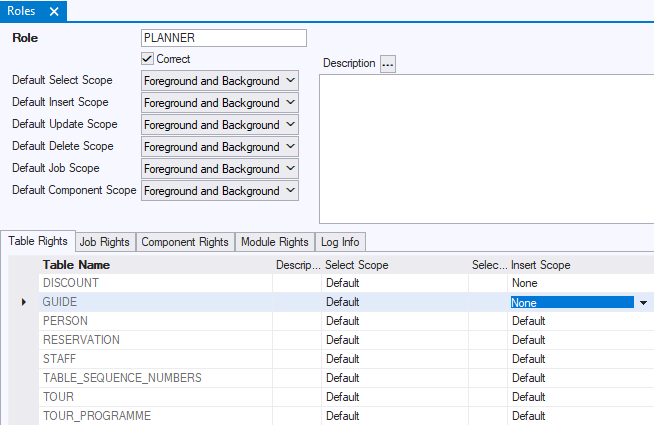Image resolution: width=654 pixels, height=425 pixels.
Task: Sort by the Table Name column header
Action: point(76,265)
